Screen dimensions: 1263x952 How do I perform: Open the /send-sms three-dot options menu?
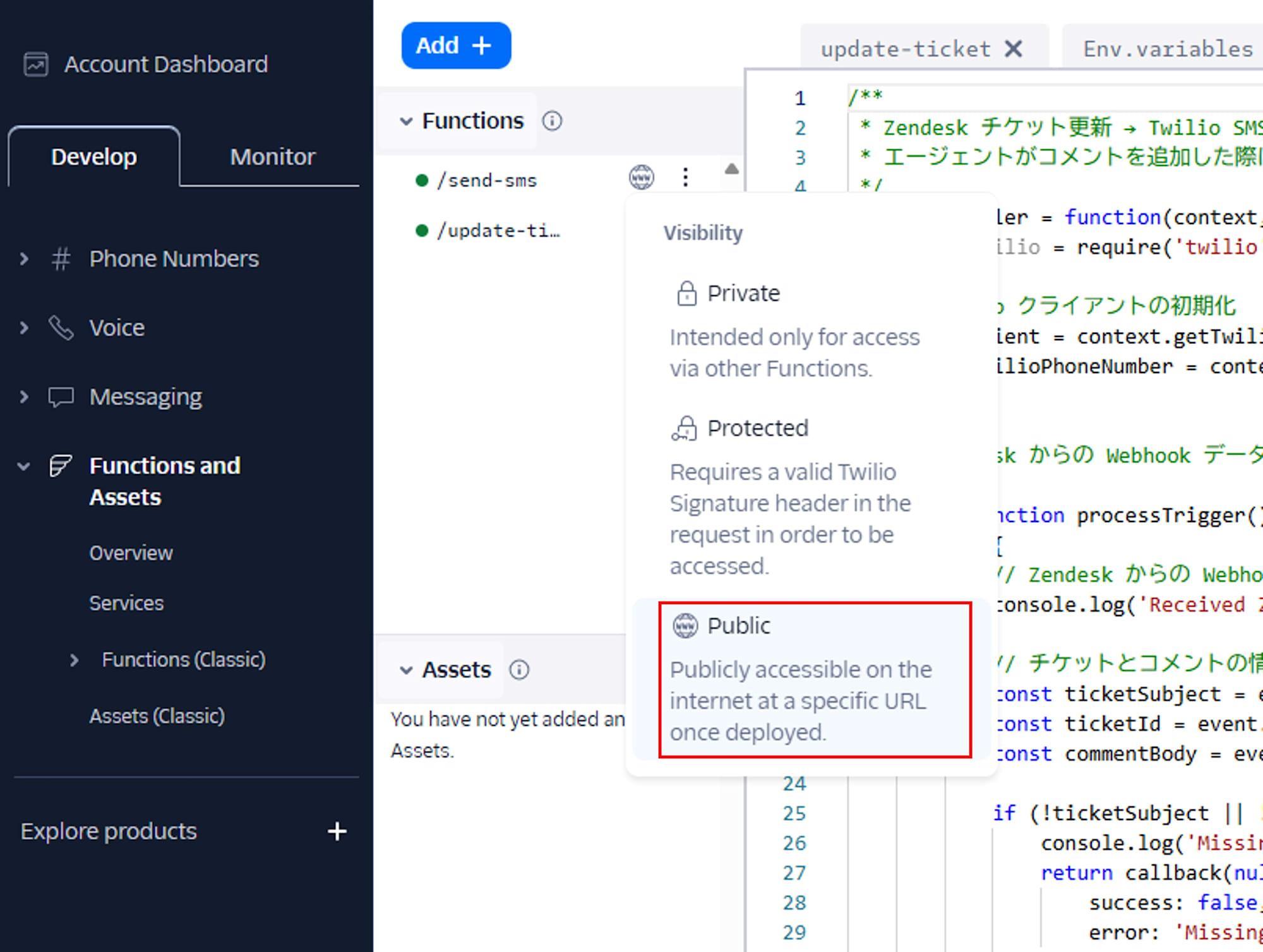pos(685,177)
